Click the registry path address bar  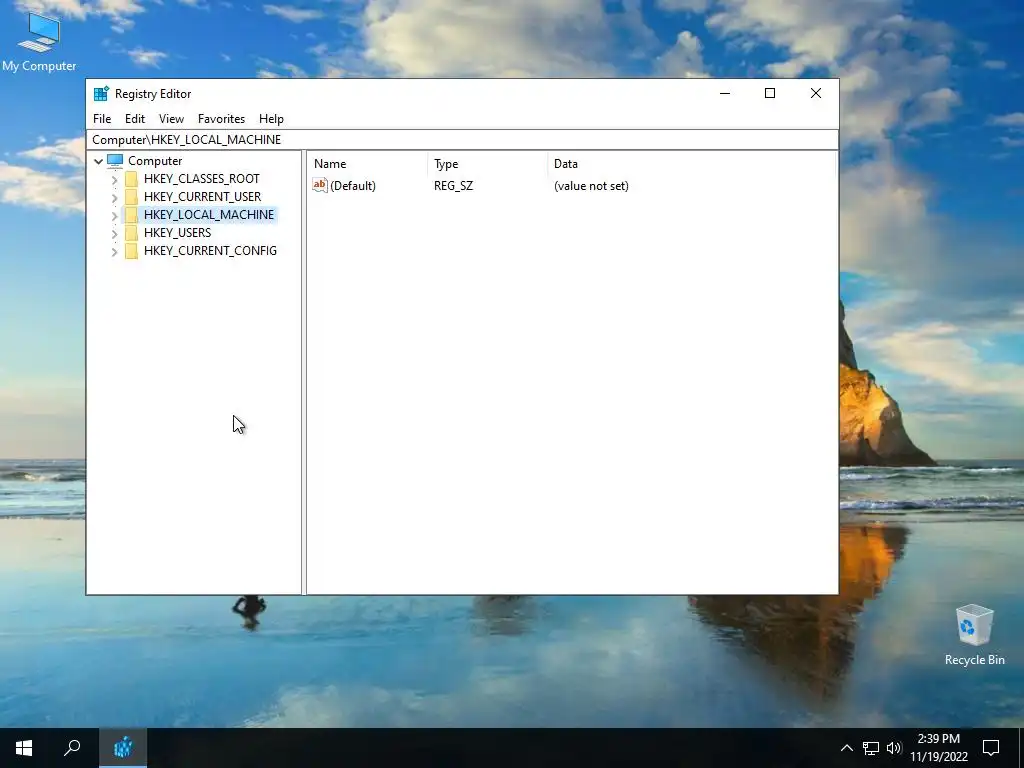pos(462,140)
